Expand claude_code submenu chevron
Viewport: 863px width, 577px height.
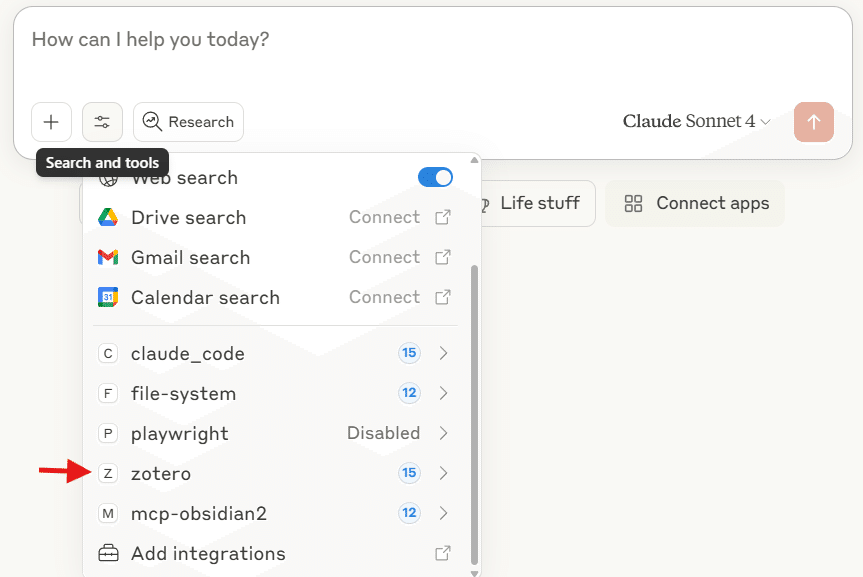click(x=444, y=353)
